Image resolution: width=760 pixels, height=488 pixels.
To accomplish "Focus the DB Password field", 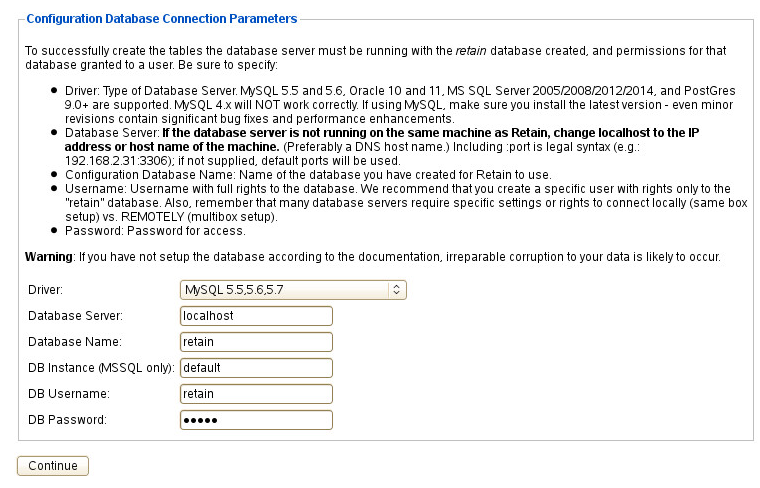I will pos(256,420).
